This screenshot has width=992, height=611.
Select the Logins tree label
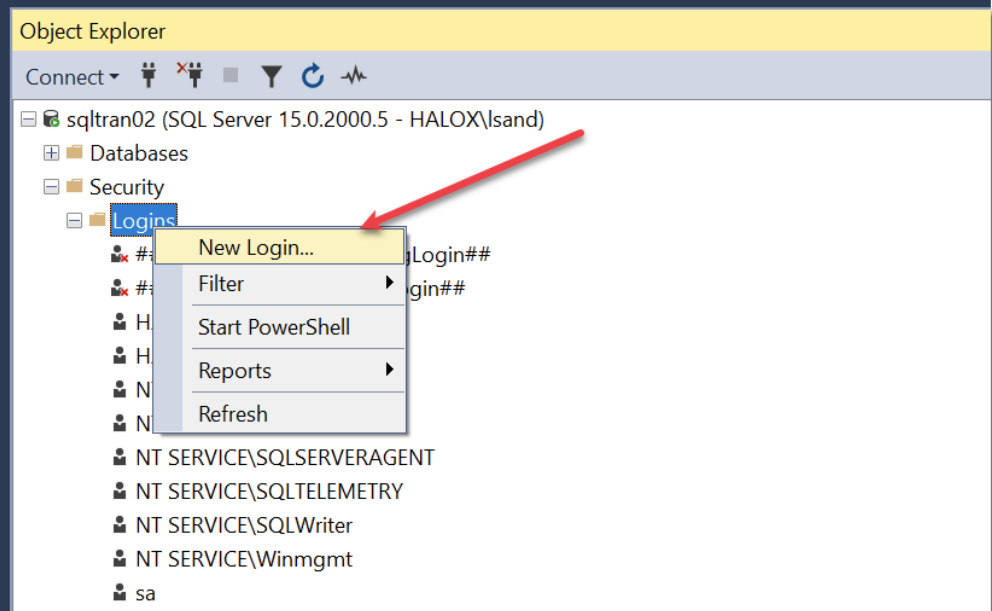pyautogui.click(x=144, y=221)
